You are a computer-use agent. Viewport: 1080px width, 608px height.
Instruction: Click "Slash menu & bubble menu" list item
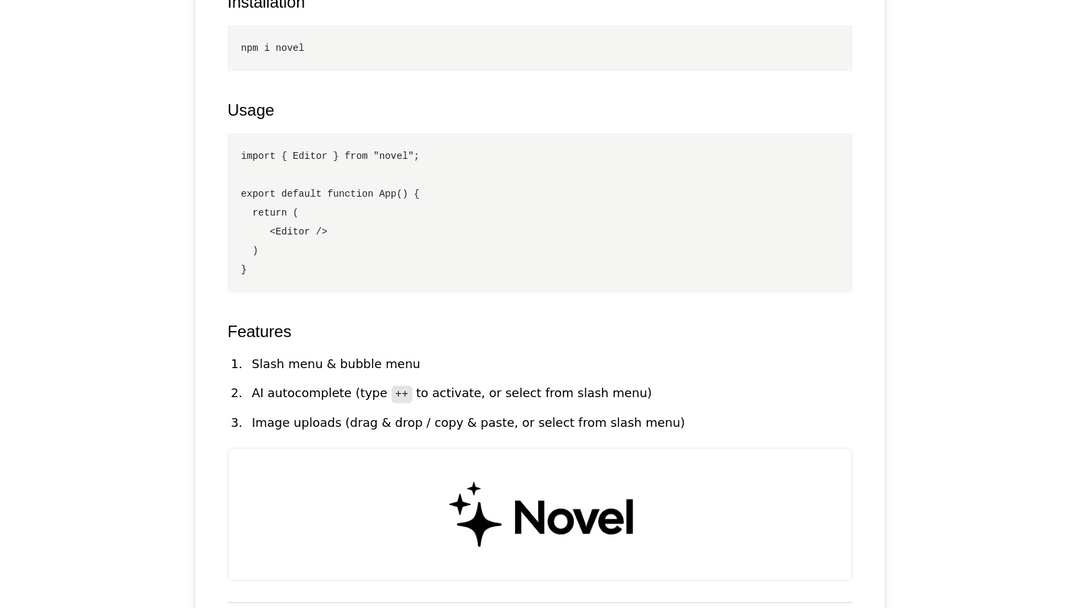[336, 364]
